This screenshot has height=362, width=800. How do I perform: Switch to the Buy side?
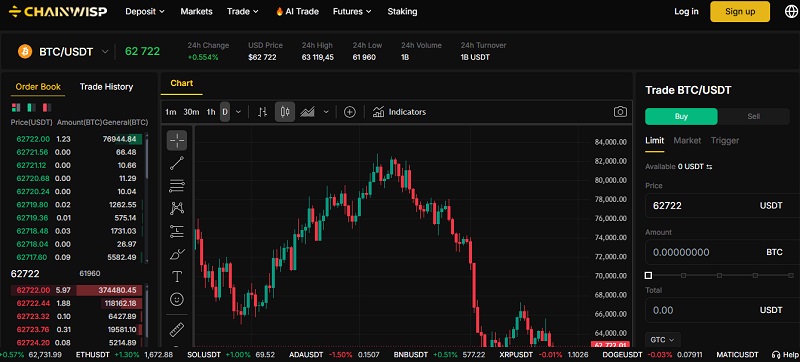tap(681, 116)
